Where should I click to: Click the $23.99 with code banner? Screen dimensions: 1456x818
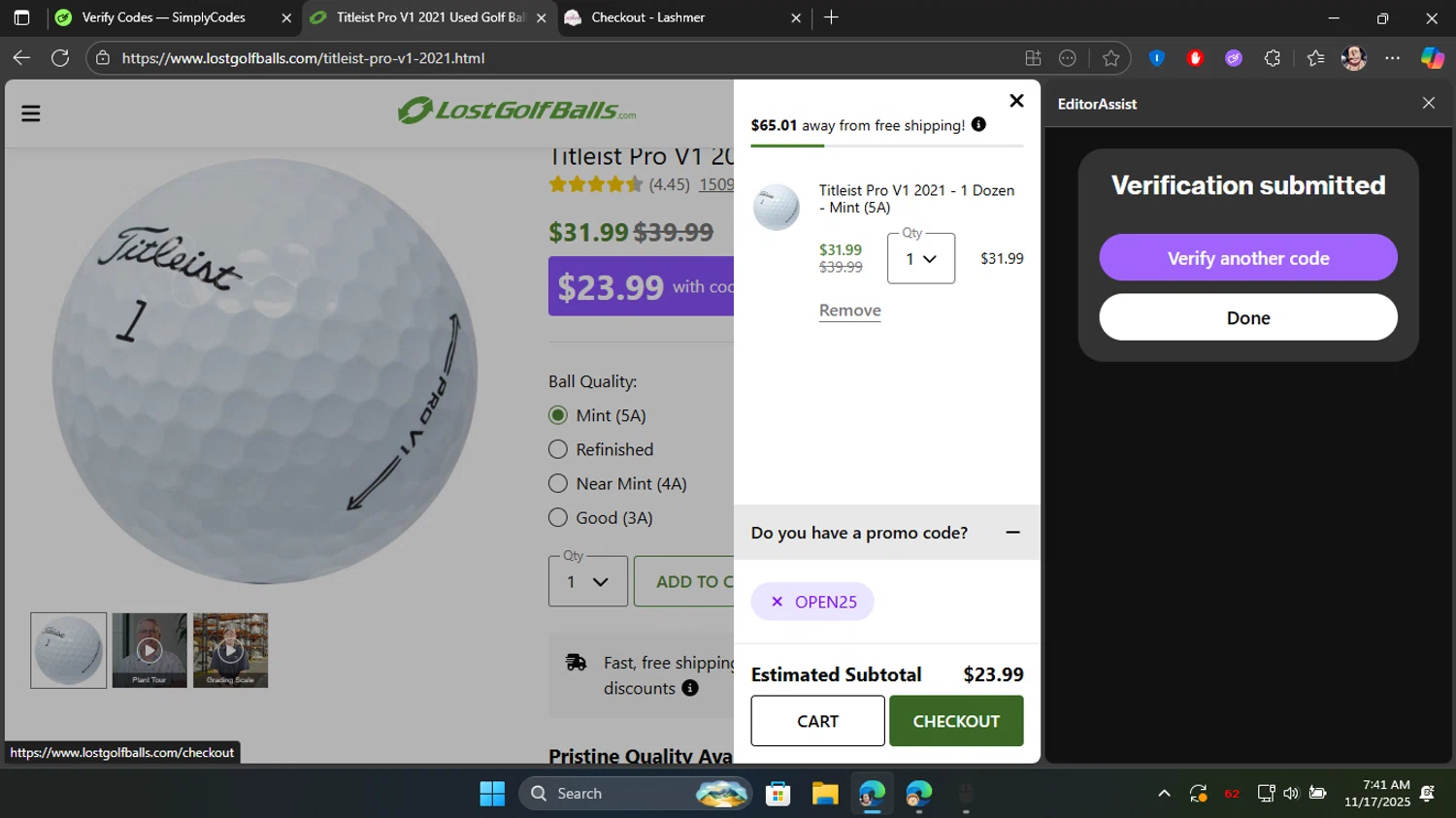pos(641,286)
